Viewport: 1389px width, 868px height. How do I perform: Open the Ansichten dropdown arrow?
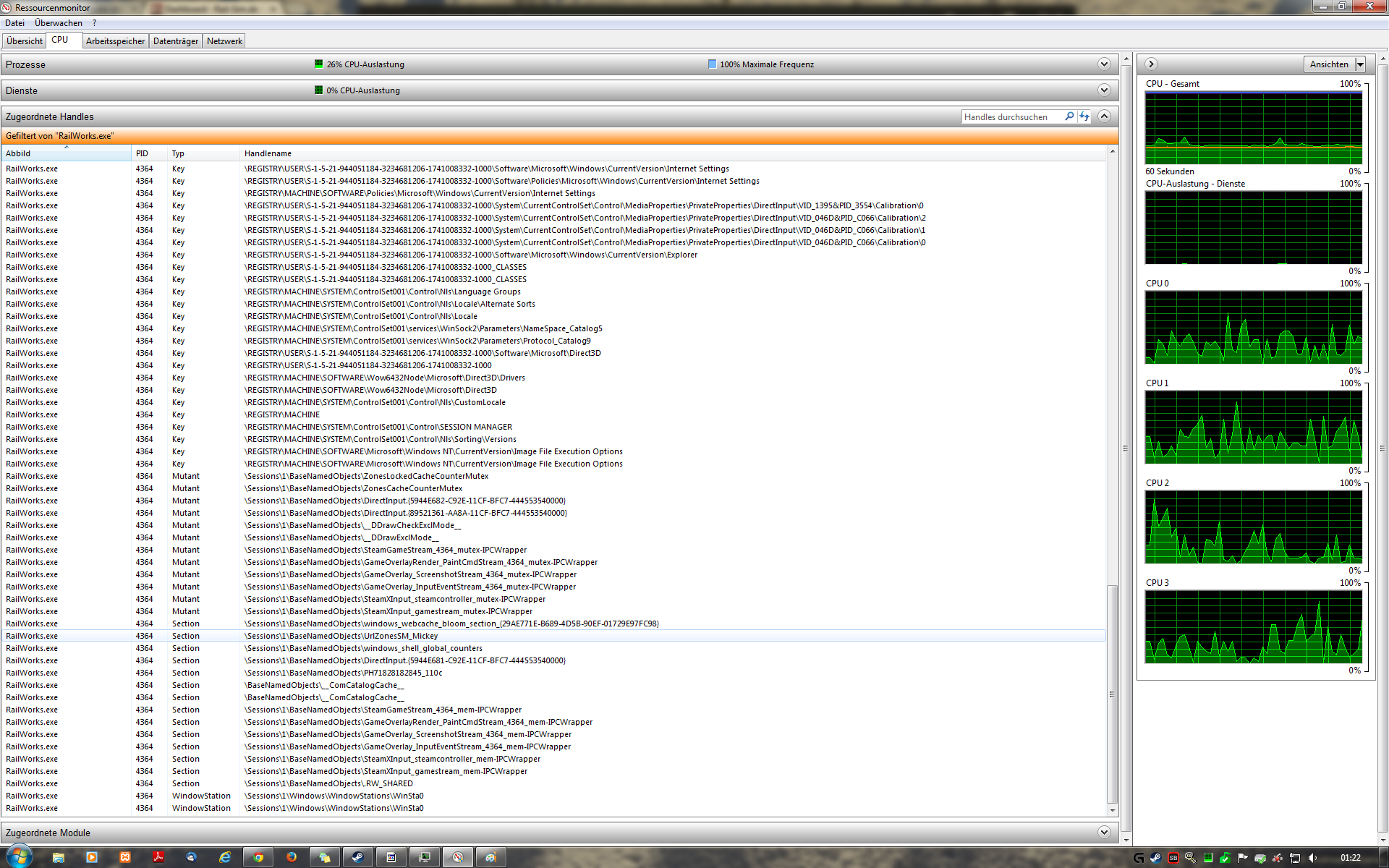coord(1360,64)
